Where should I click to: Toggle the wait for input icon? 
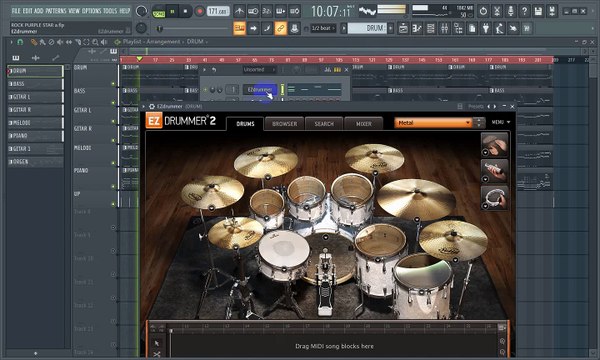tap(253, 11)
